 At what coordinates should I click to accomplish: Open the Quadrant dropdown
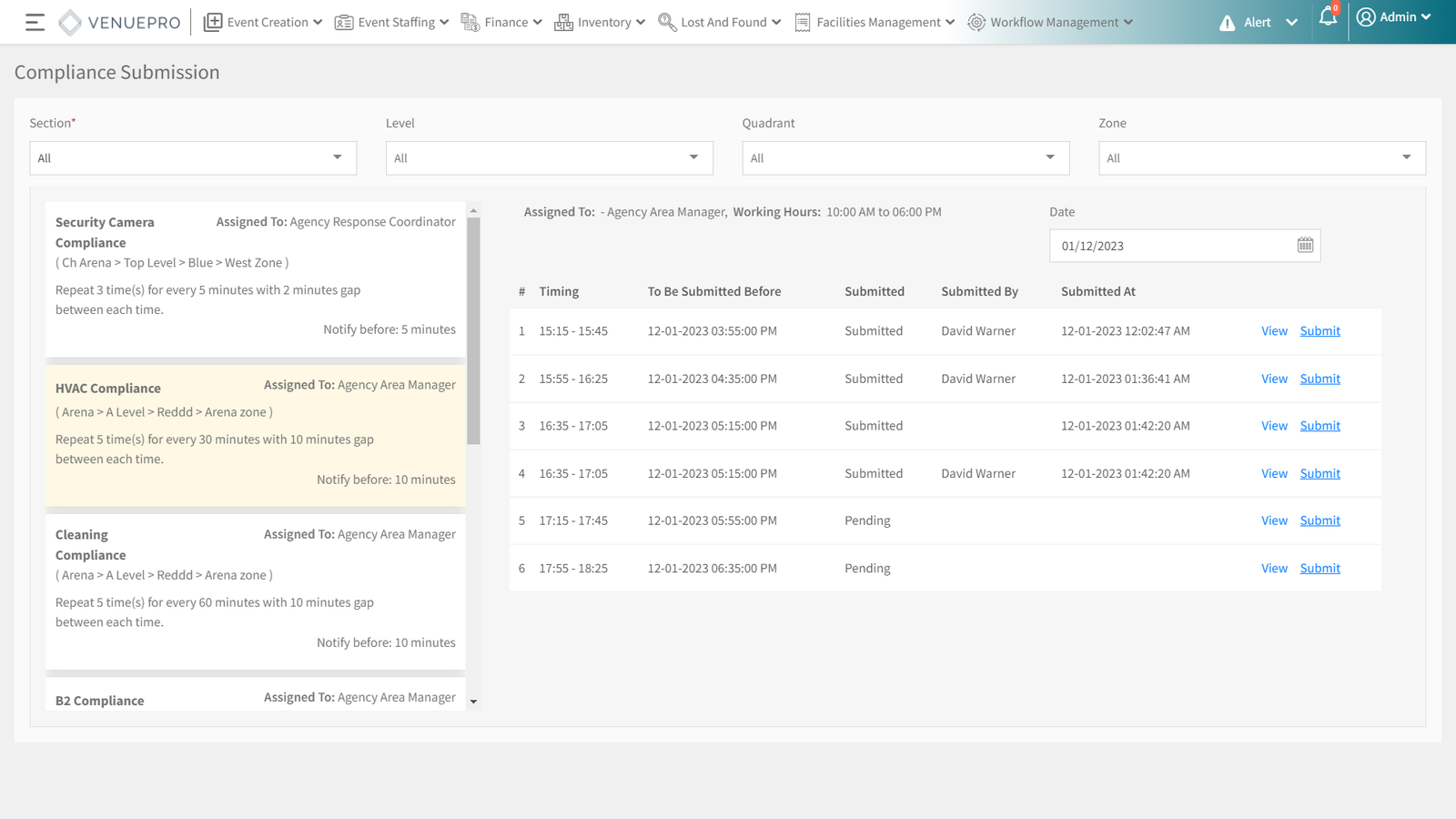point(905,158)
